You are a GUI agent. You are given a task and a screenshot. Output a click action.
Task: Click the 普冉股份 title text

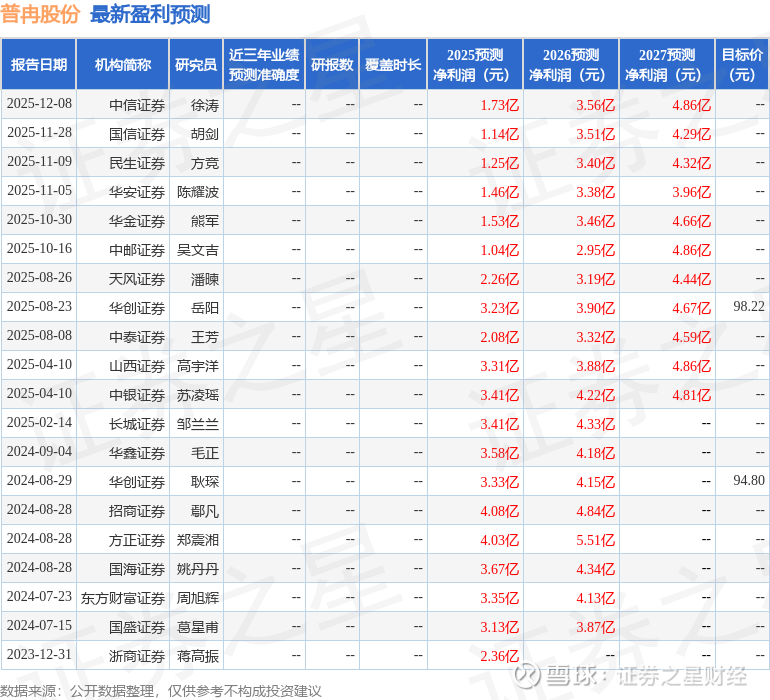[40, 14]
